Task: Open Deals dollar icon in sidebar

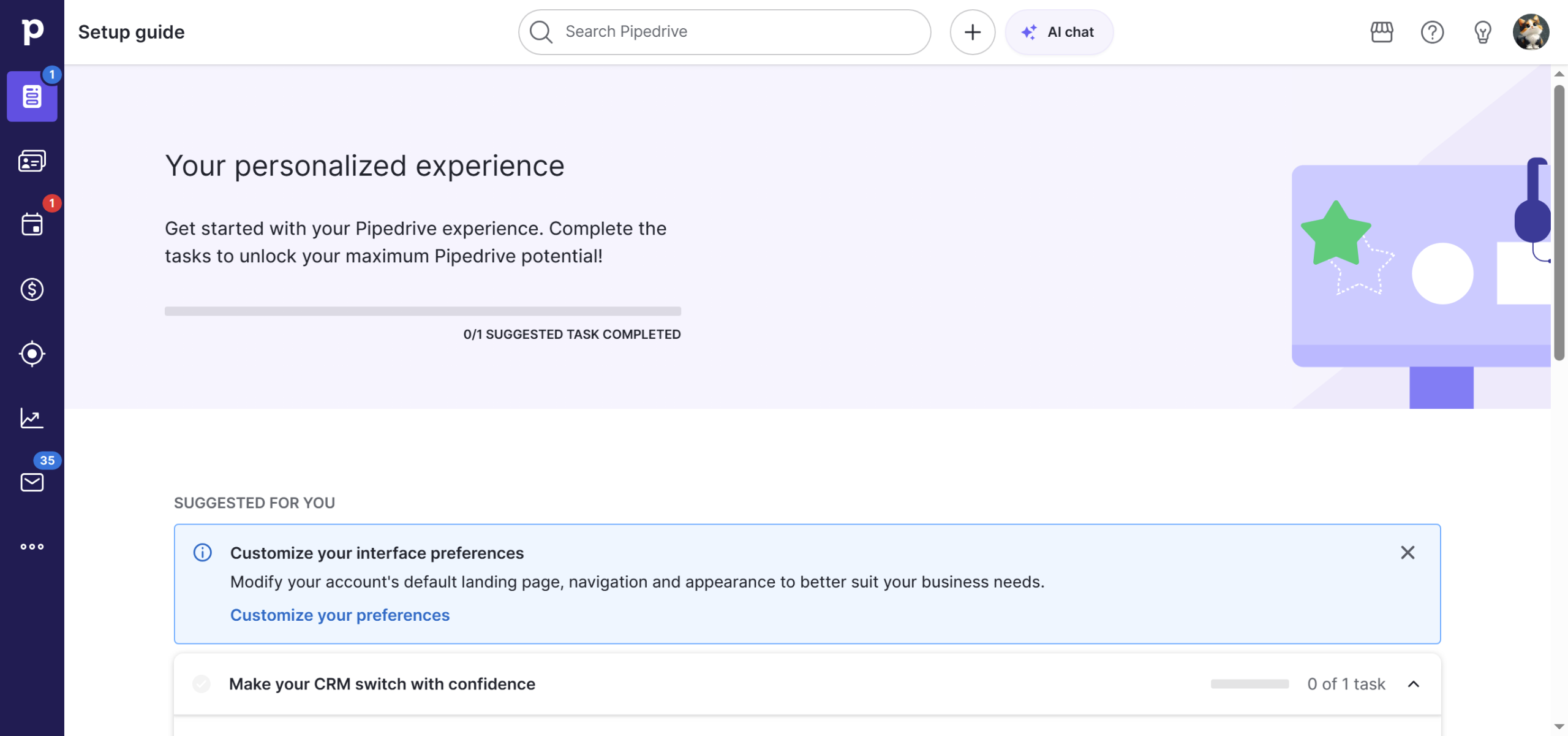Action: (32, 289)
